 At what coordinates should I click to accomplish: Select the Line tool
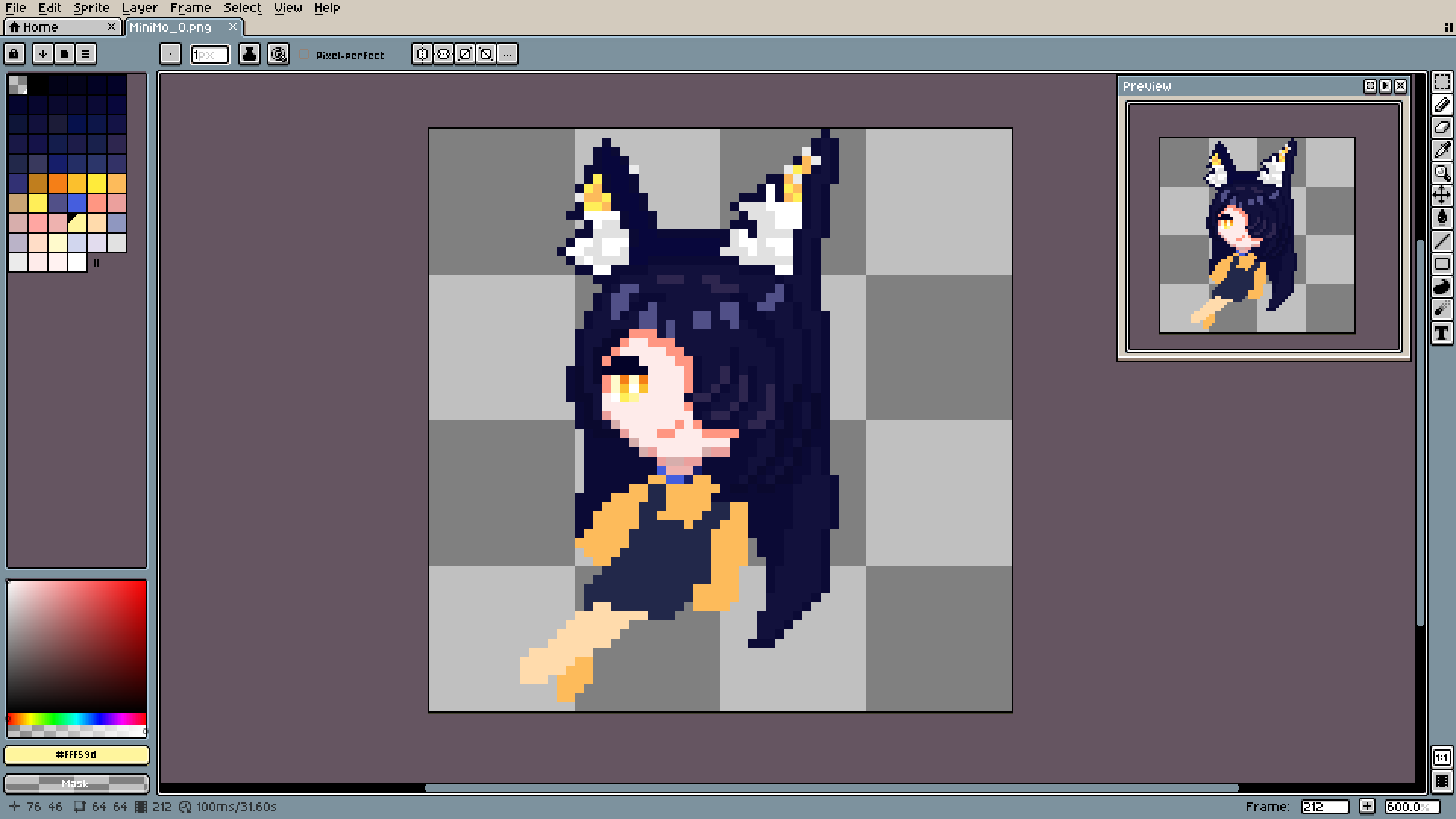coord(1442,241)
